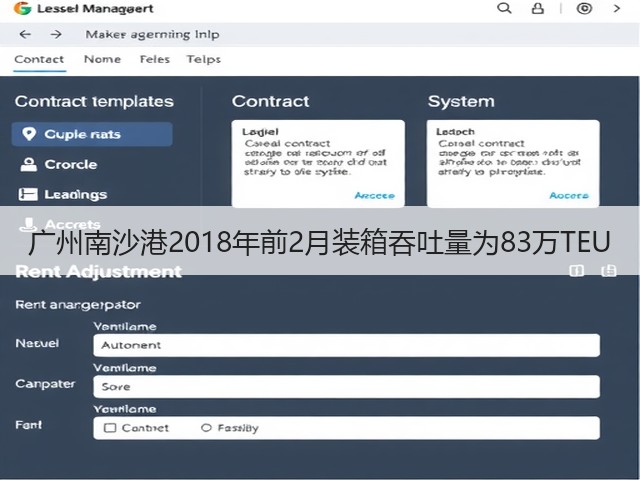Click the save icon beside Rent Adjustment
The image size is (640, 480).
pyautogui.click(x=609, y=271)
